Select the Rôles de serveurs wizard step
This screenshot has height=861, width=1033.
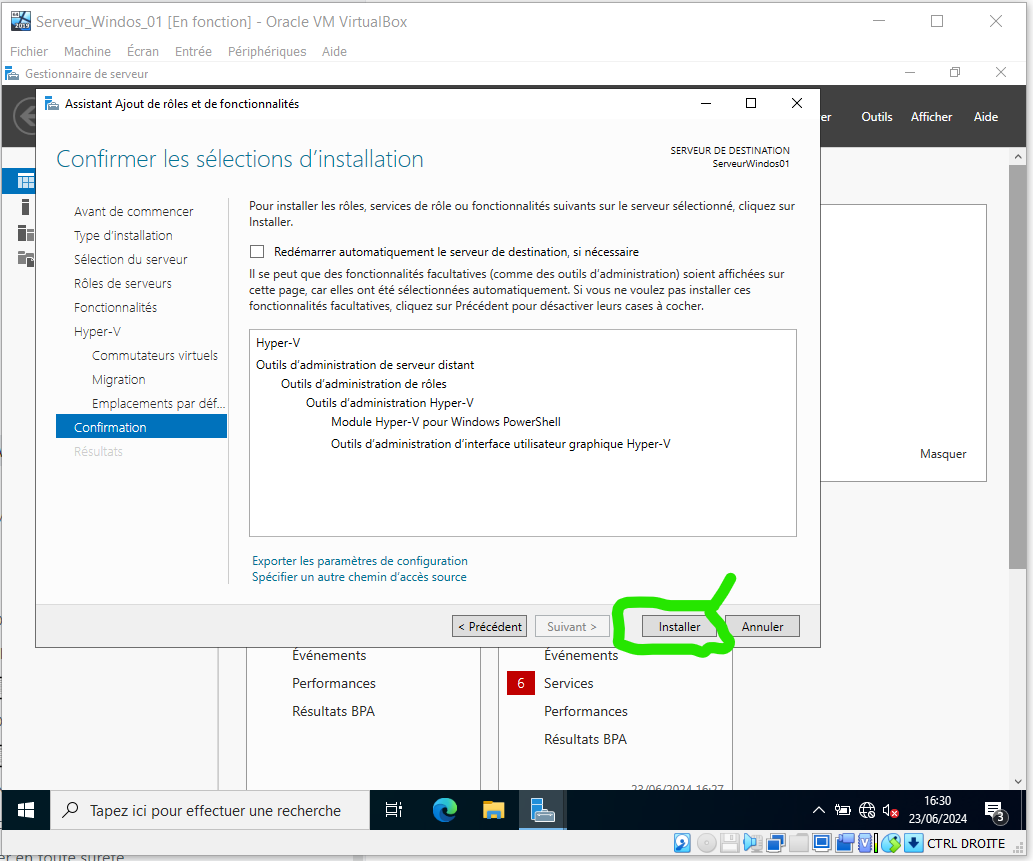click(123, 283)
